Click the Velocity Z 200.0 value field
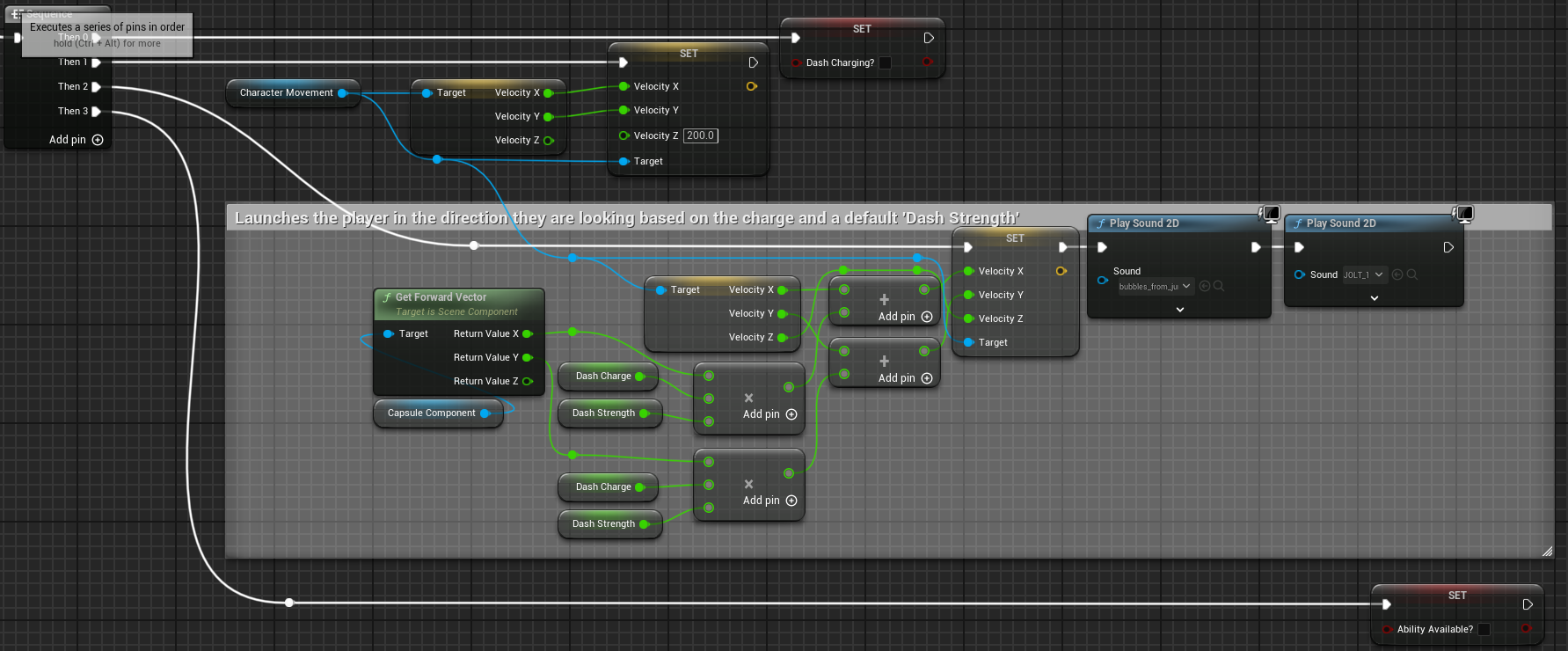Viewport: 1568px width, 651px height. coord(701,135)
